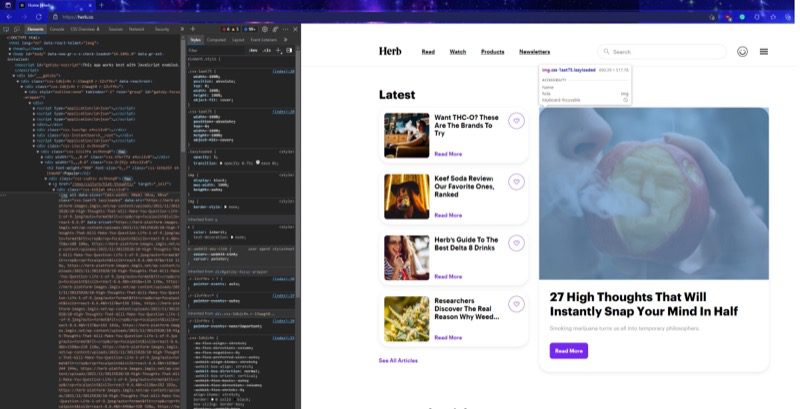The height and width of the screenshot is (409, 800).
Task: Expand the head element in DOM tree
Action: point(11,48)
